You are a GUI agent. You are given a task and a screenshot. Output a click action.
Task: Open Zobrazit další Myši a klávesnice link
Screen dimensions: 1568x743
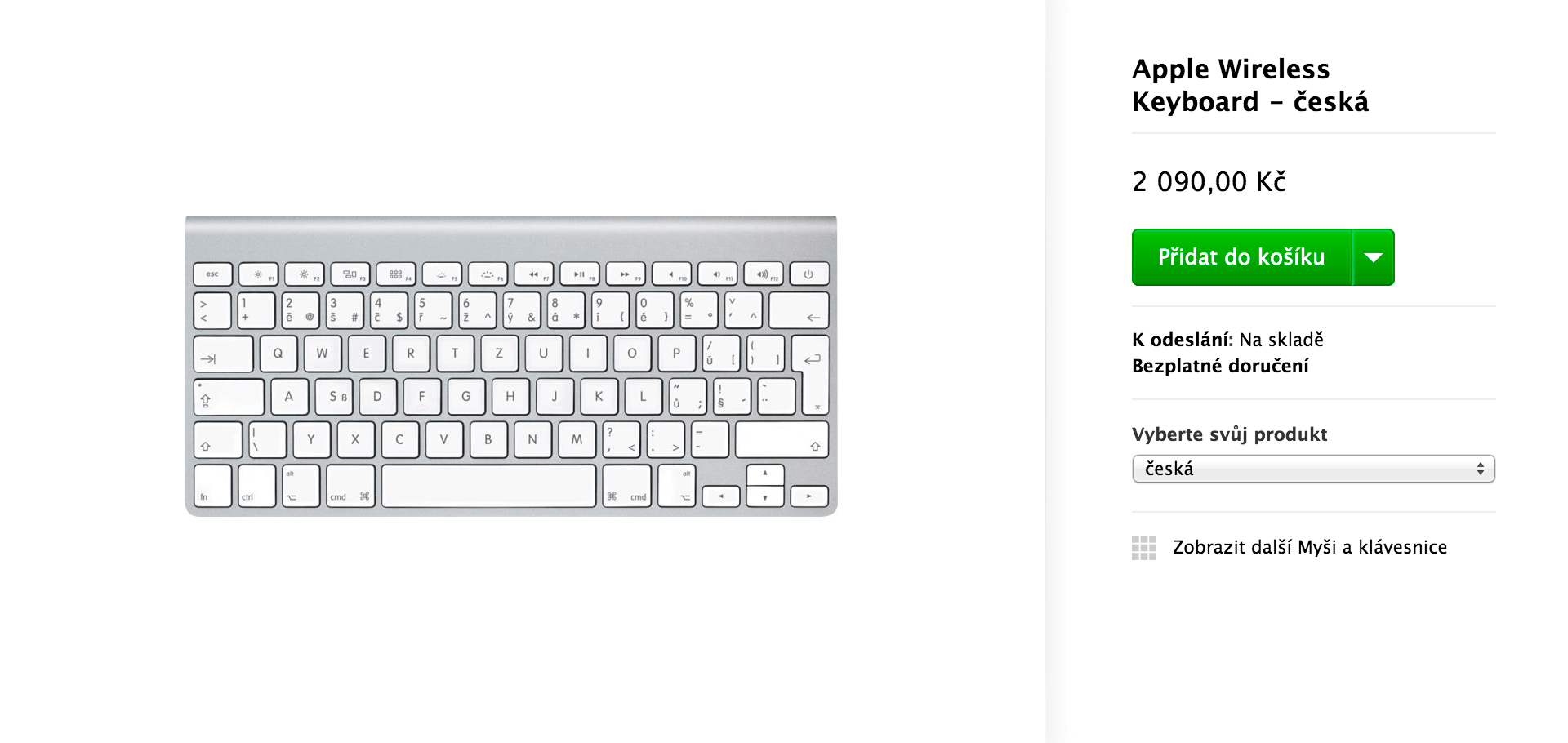[1310, 548]
